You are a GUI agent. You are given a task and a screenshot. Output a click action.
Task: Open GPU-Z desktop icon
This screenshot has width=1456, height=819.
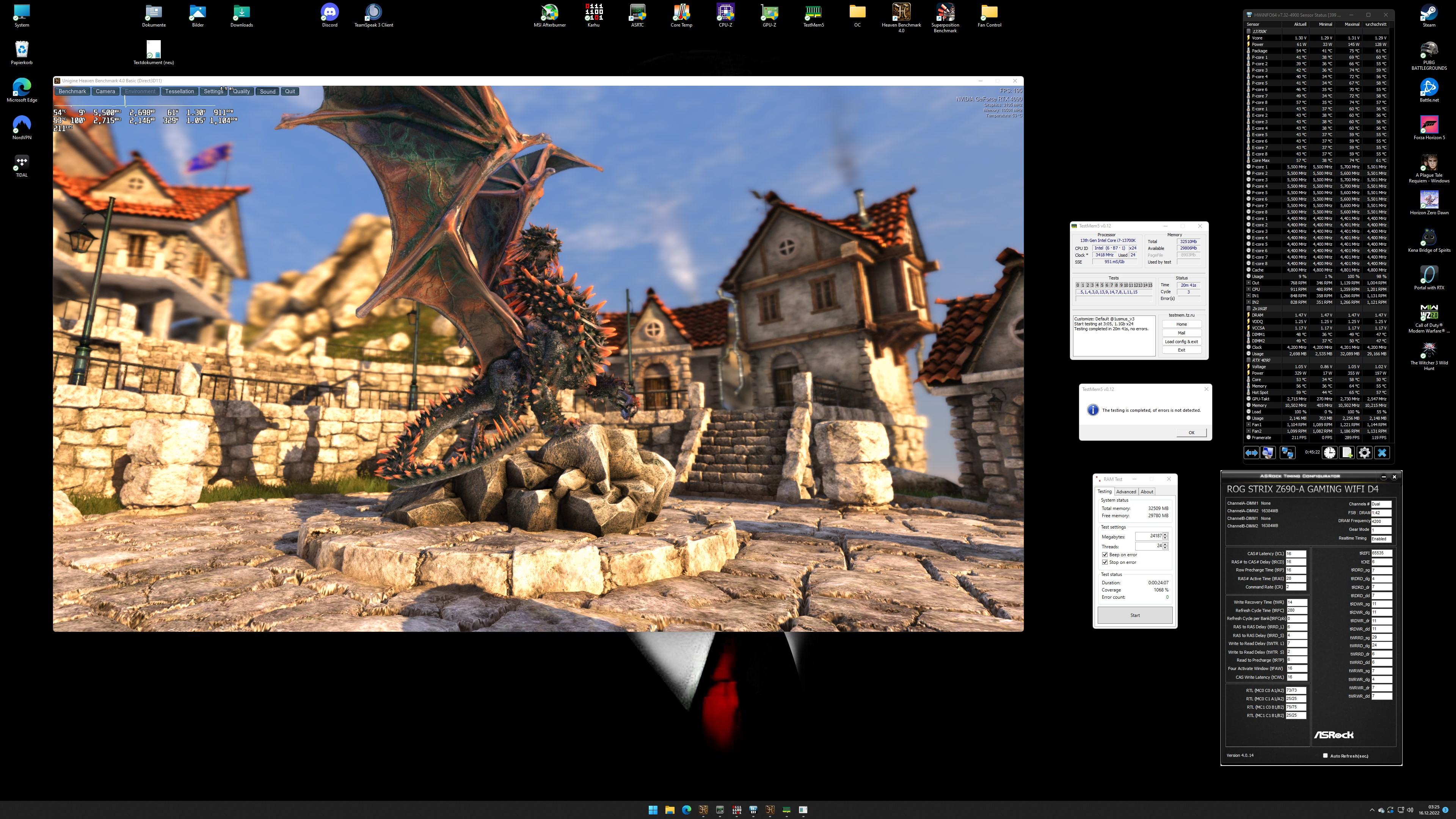click(769, 16)
